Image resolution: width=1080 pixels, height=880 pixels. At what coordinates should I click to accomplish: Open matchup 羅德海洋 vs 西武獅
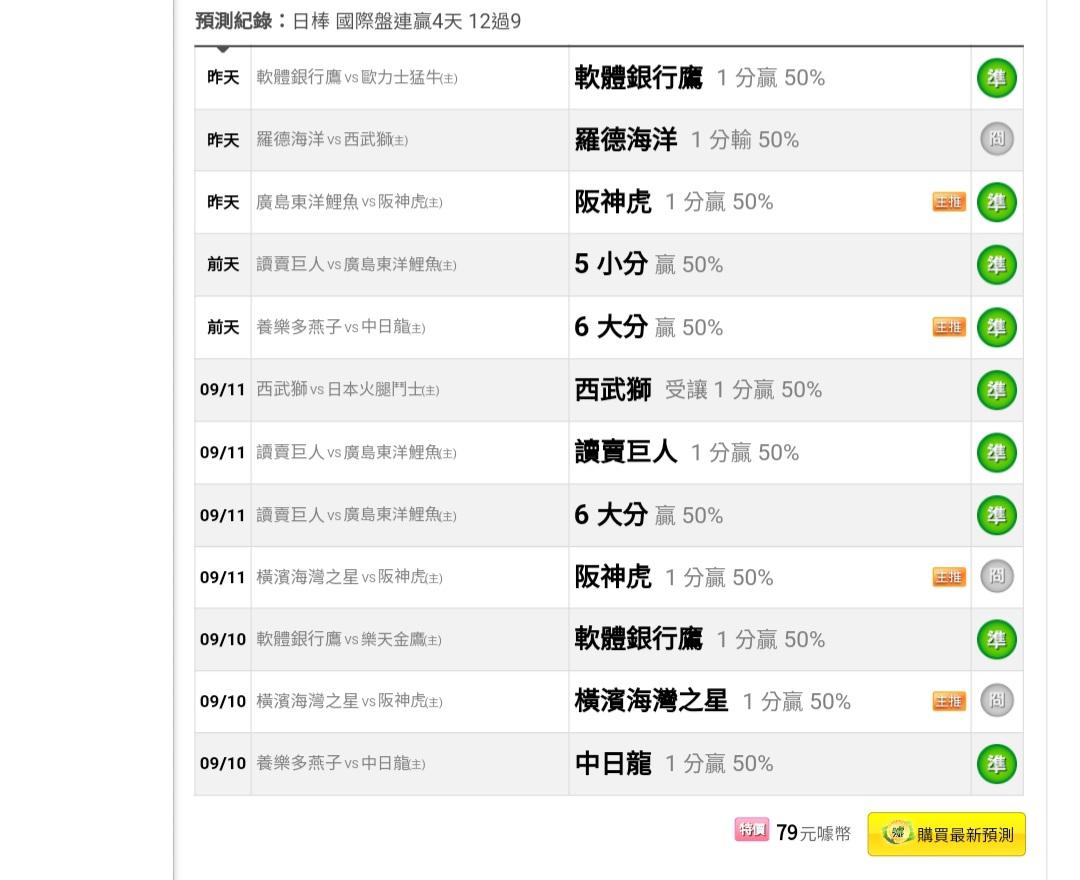332,140
